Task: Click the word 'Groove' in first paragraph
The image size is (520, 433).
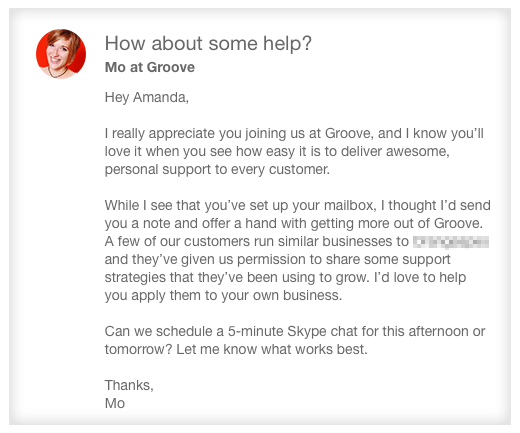Action: (348, 133)
